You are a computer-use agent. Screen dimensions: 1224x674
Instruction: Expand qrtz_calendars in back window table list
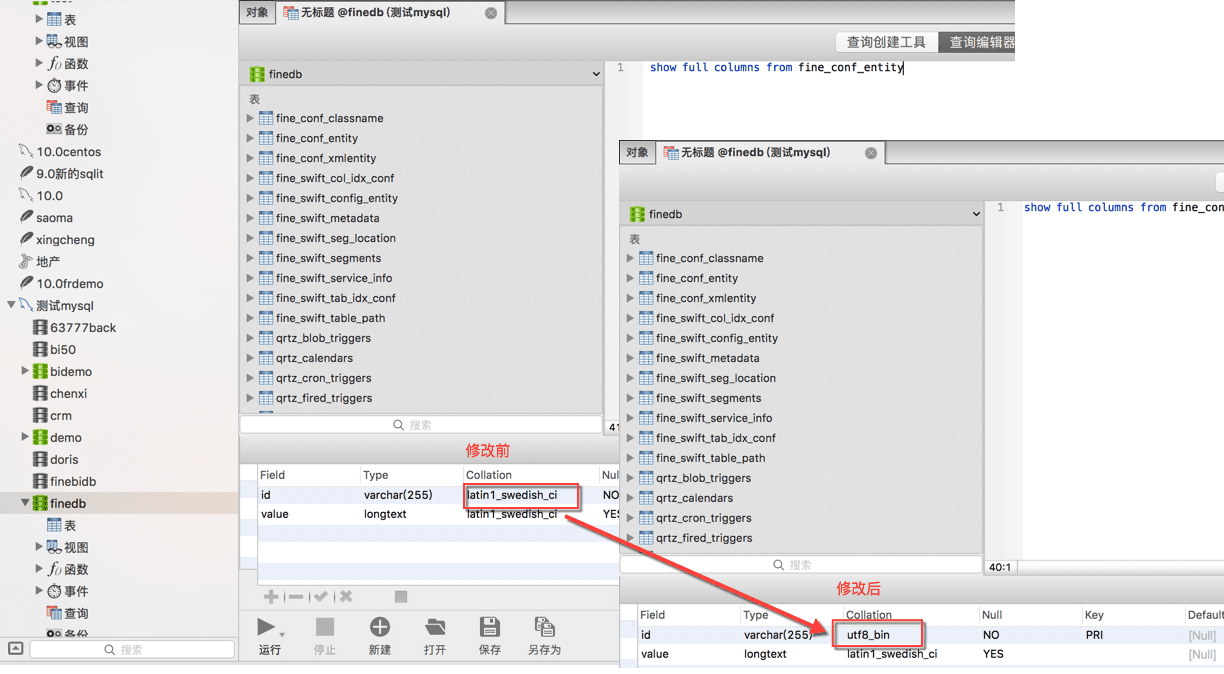250,358
